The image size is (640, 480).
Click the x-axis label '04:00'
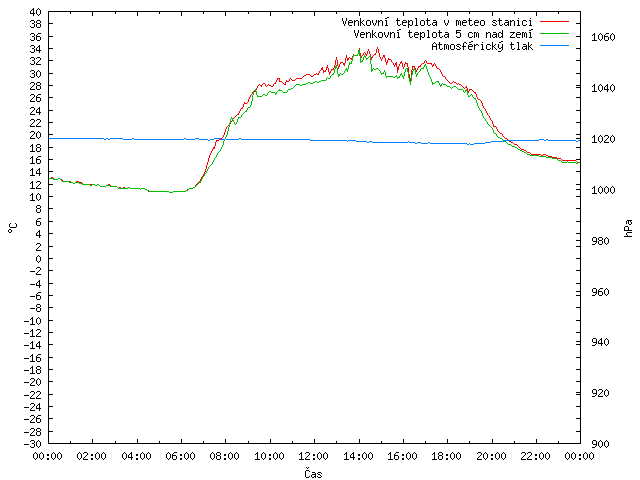tap(136, 456)
